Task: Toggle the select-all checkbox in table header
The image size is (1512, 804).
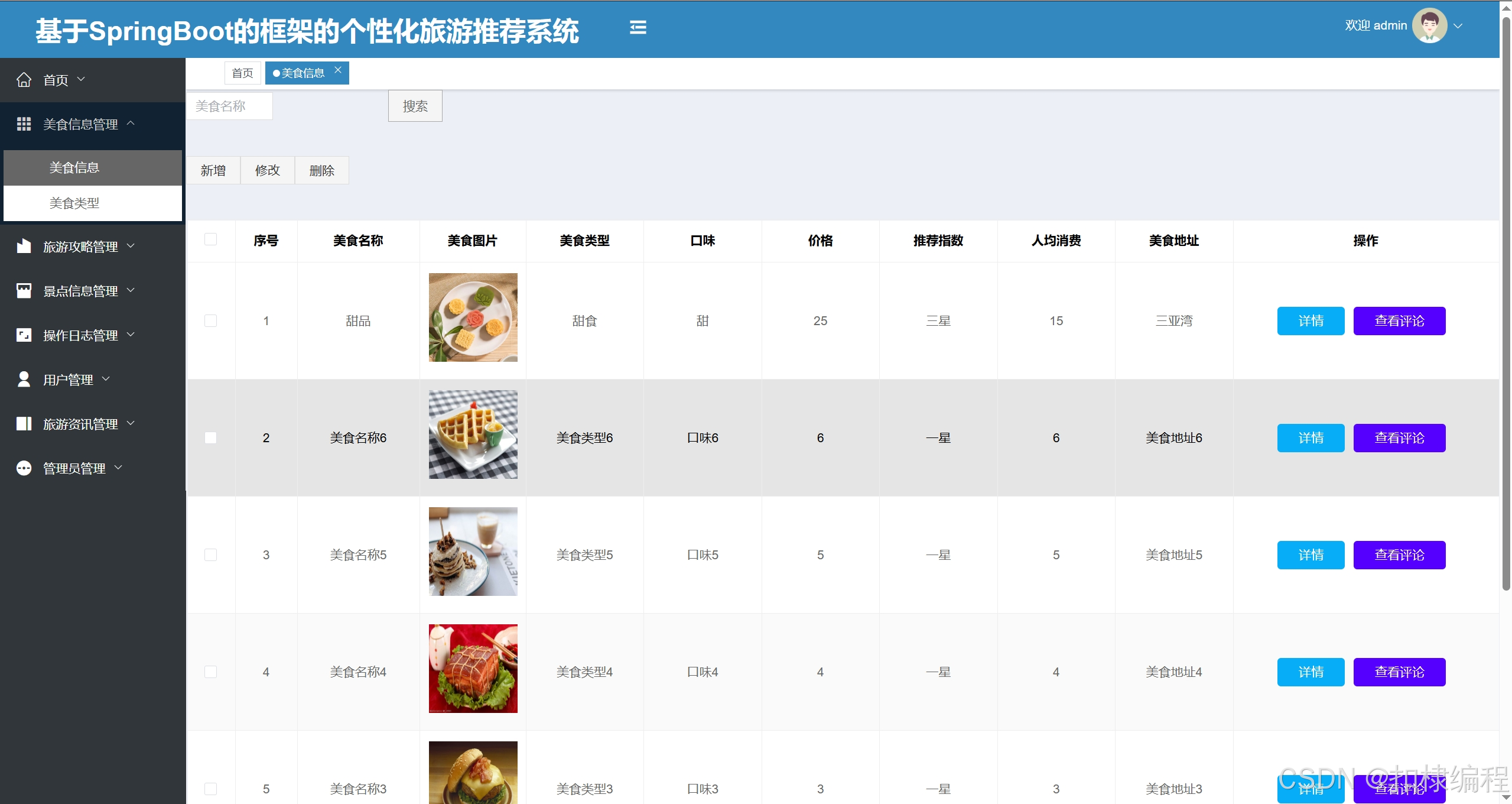Action: (x=210, y=239)
